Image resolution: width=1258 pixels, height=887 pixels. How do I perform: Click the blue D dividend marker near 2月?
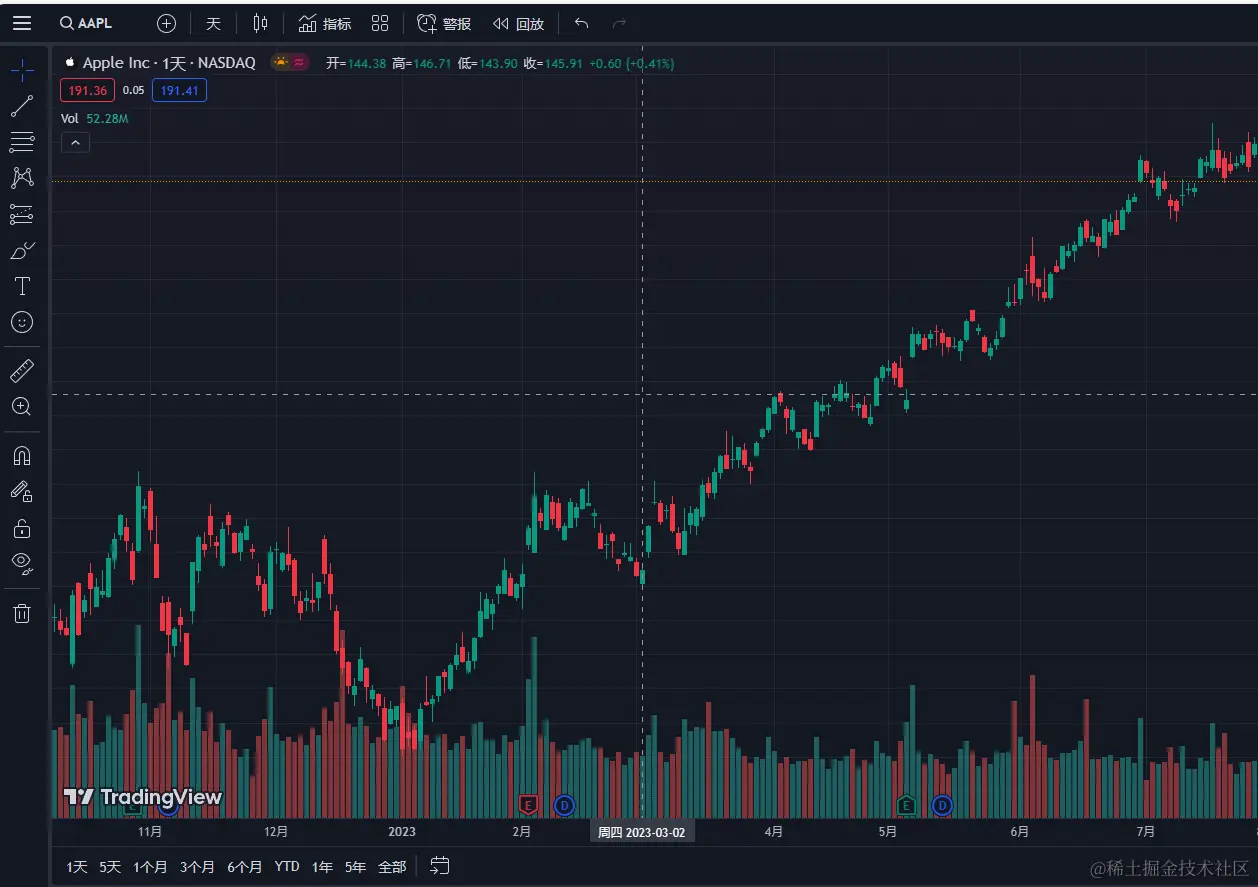(x=564, y=804)
